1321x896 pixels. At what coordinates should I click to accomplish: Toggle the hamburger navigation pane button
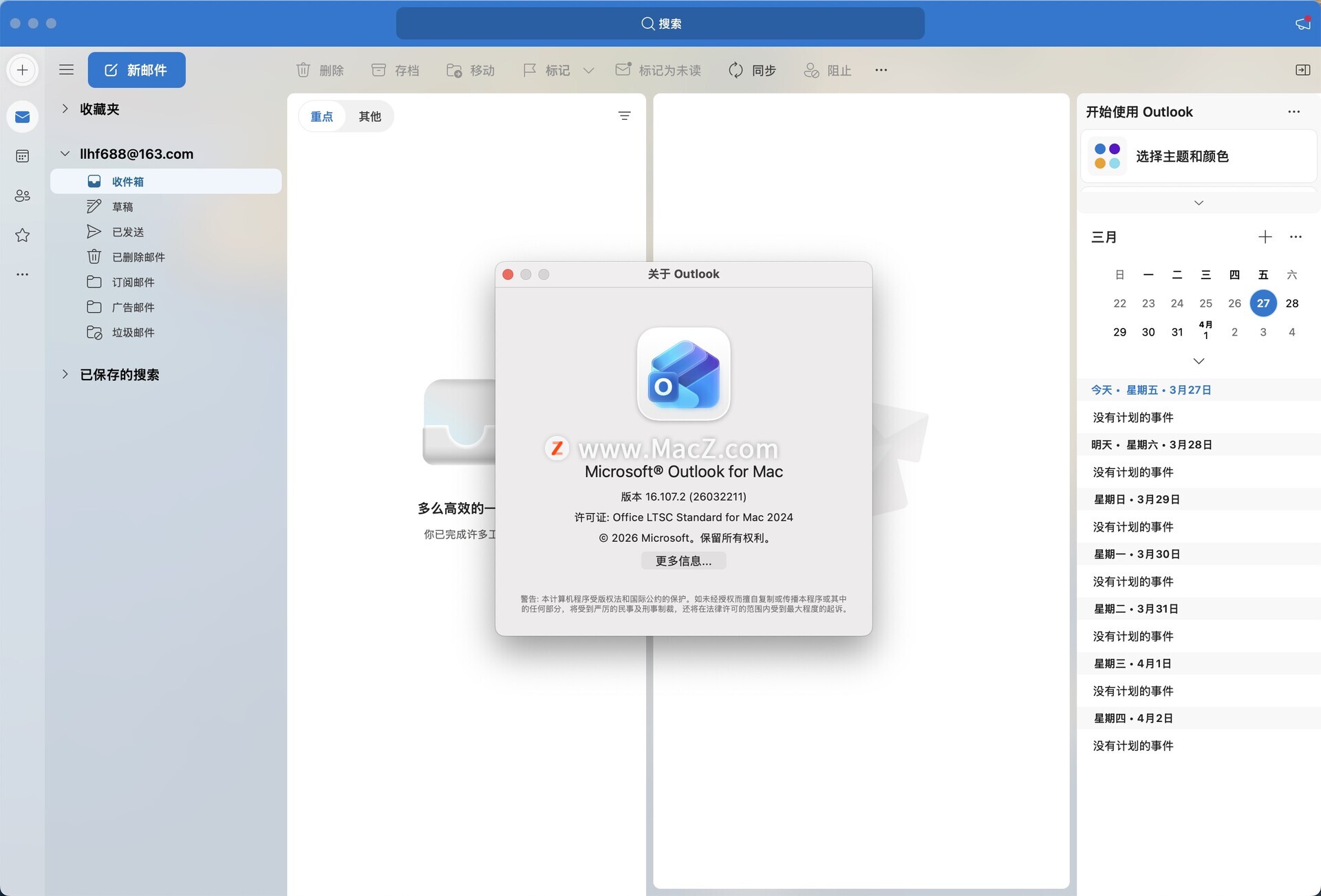66,69
